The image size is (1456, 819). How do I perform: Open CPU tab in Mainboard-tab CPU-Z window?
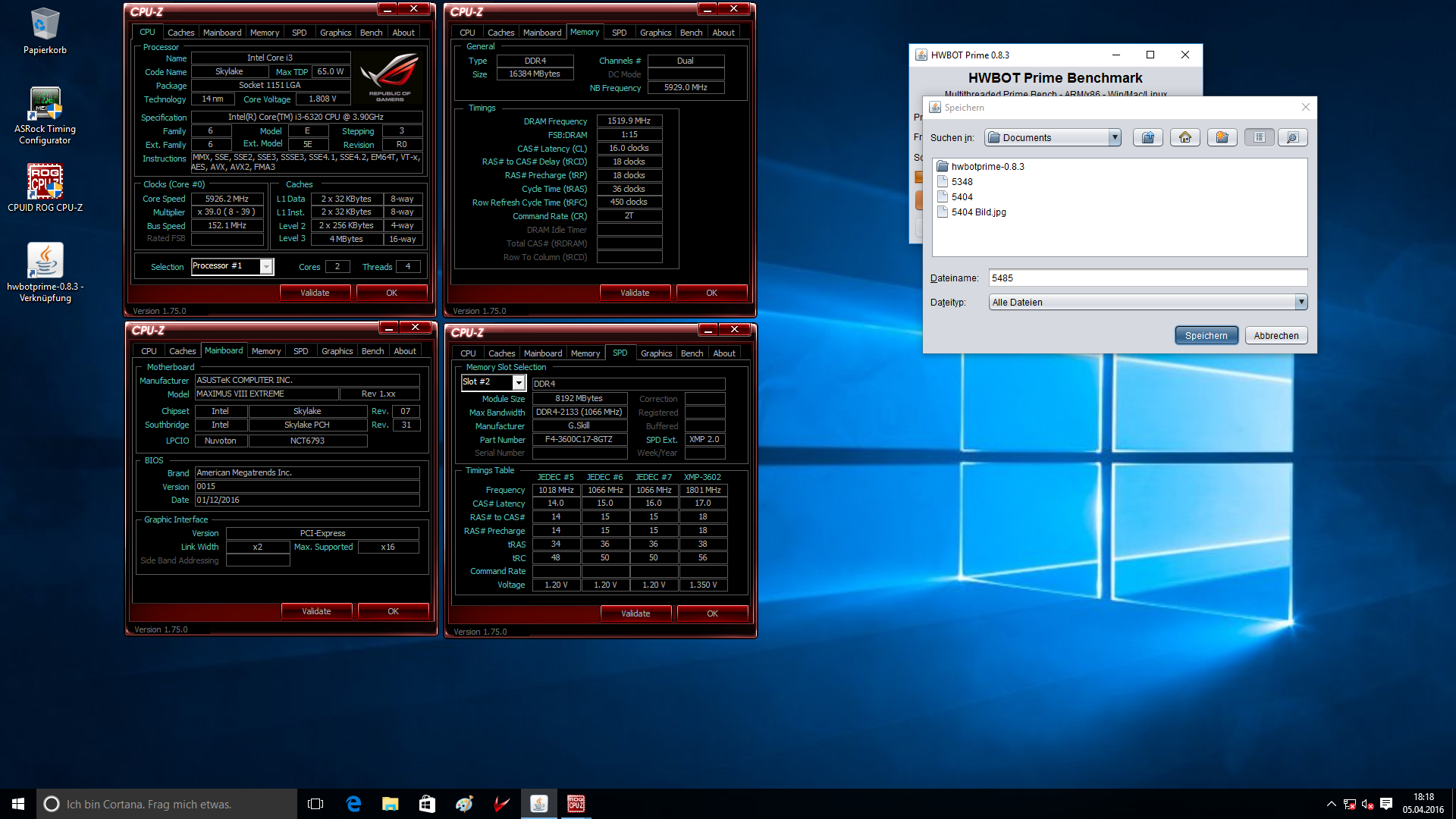click(x=149, y=351)
